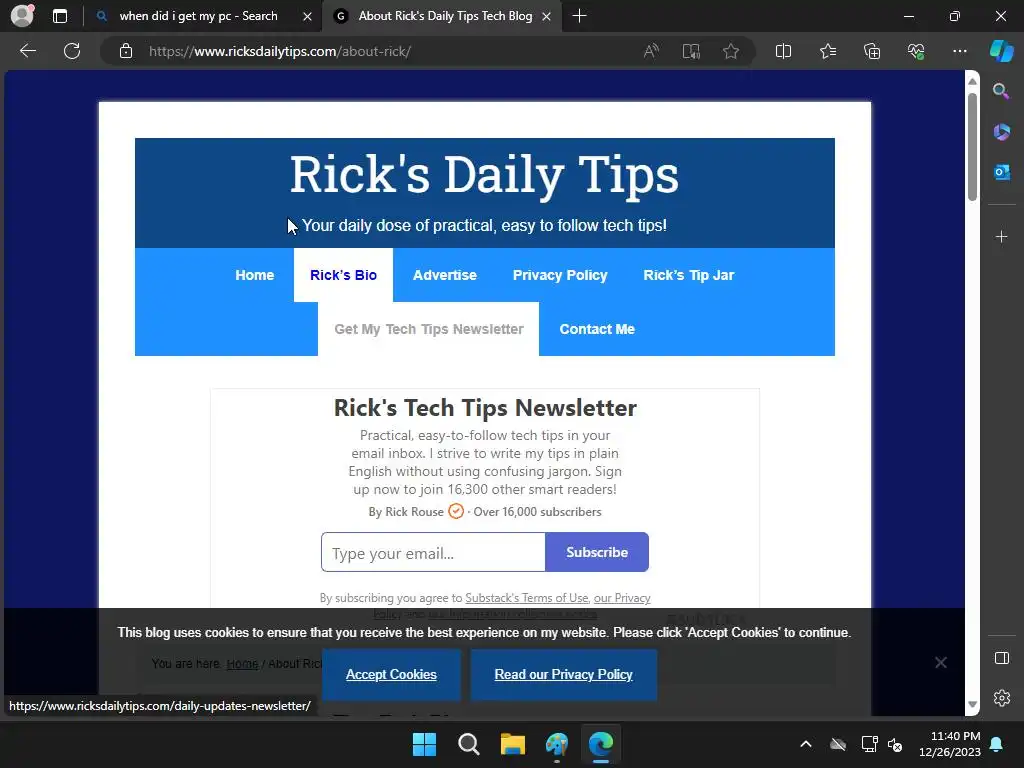Open the Favorites list icon
This screenshot has width=1024, height=768.
827,51
